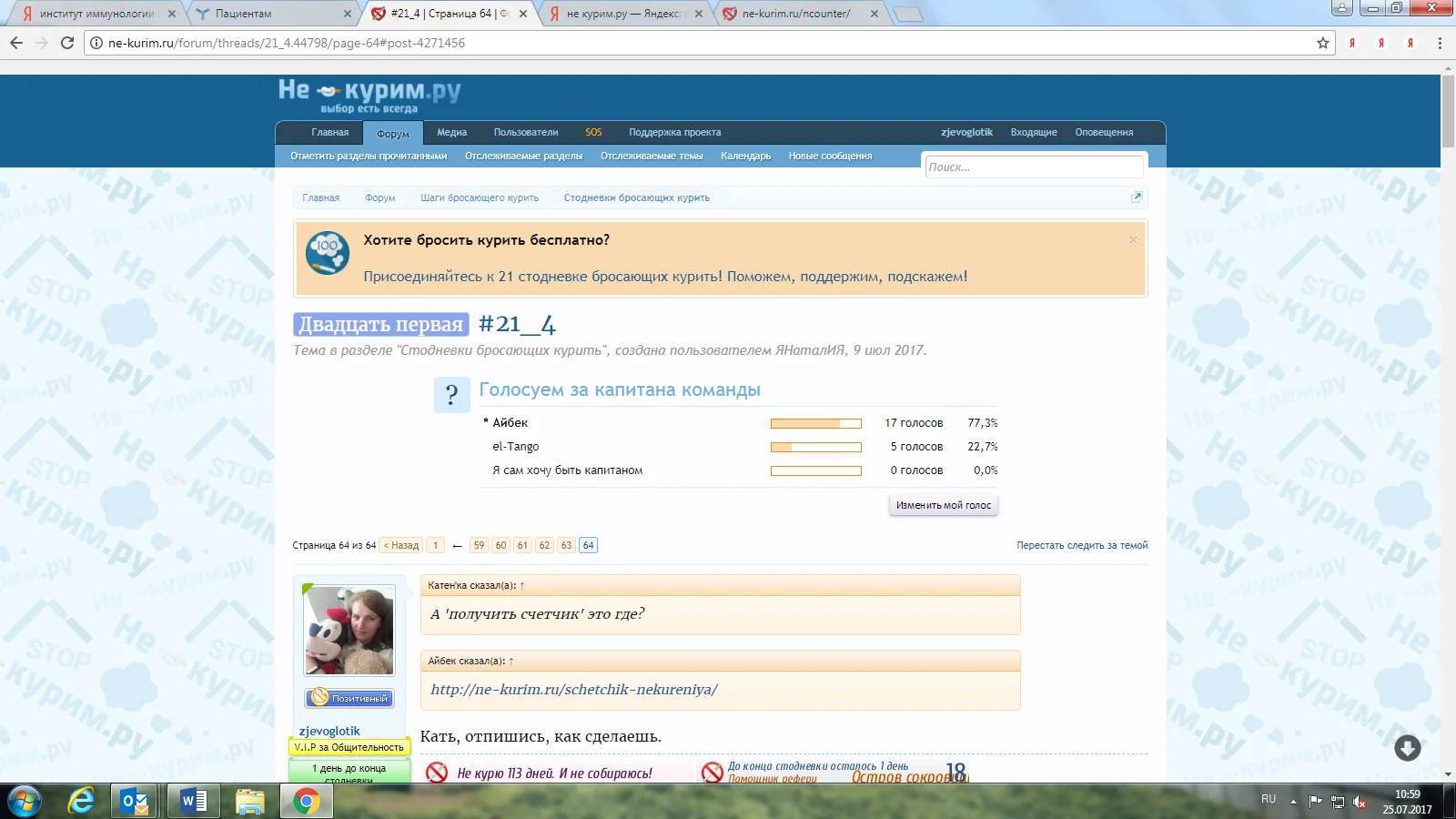Go to 'Стодневки бросающих курить' breadcrumb
Screen dimensions: 1456x819
(637, 197)
